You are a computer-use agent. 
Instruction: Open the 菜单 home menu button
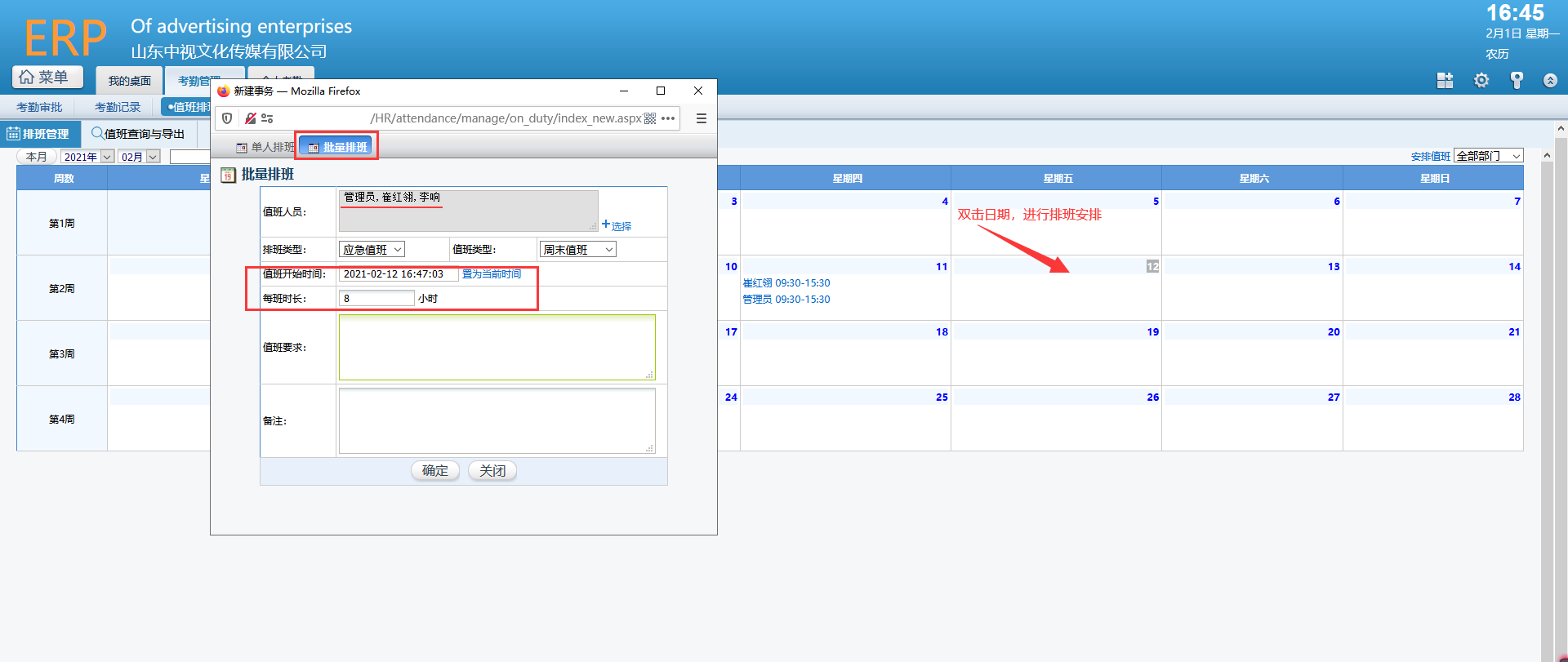[x=47, y=77]
